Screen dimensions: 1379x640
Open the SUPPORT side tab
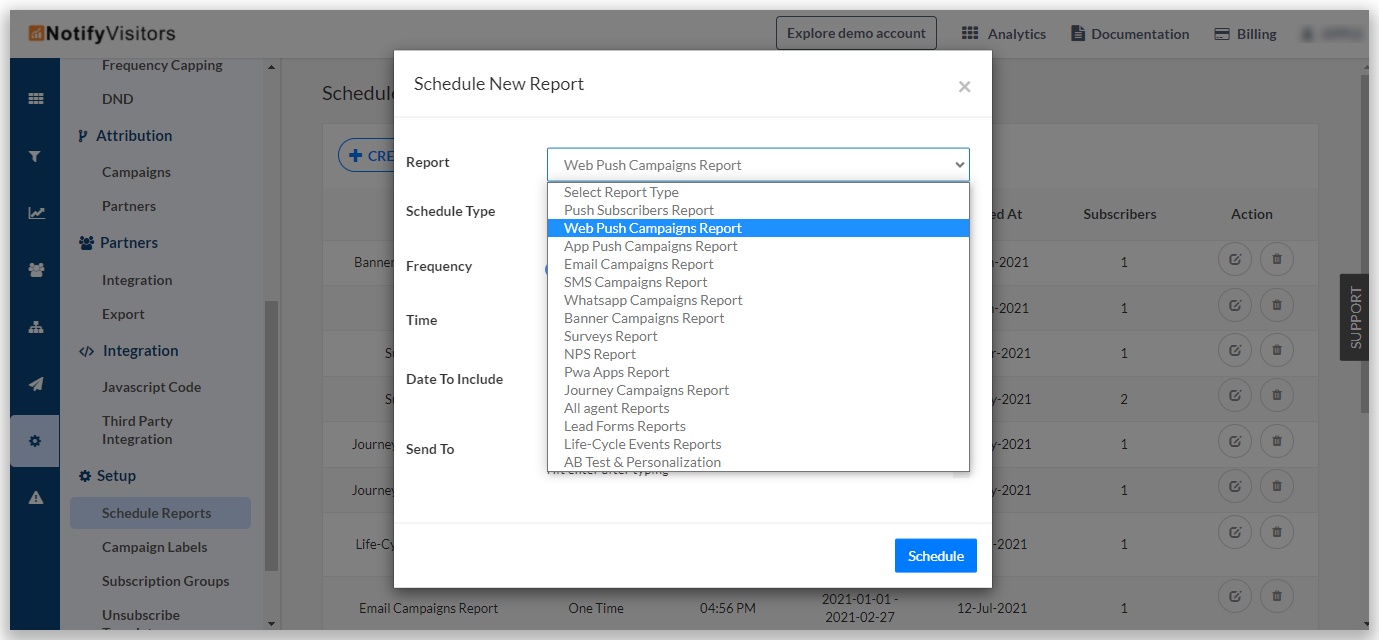pyautogui.click(x=1355, y=317)
